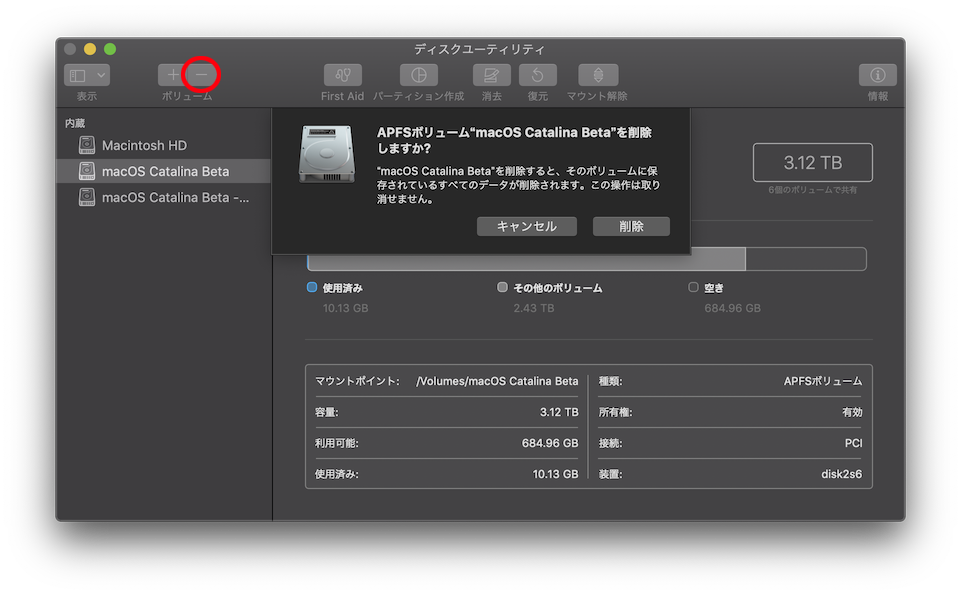Click the storage usage bar free section
The width and height of the screenshot is (961, 595).
(806, 259)
